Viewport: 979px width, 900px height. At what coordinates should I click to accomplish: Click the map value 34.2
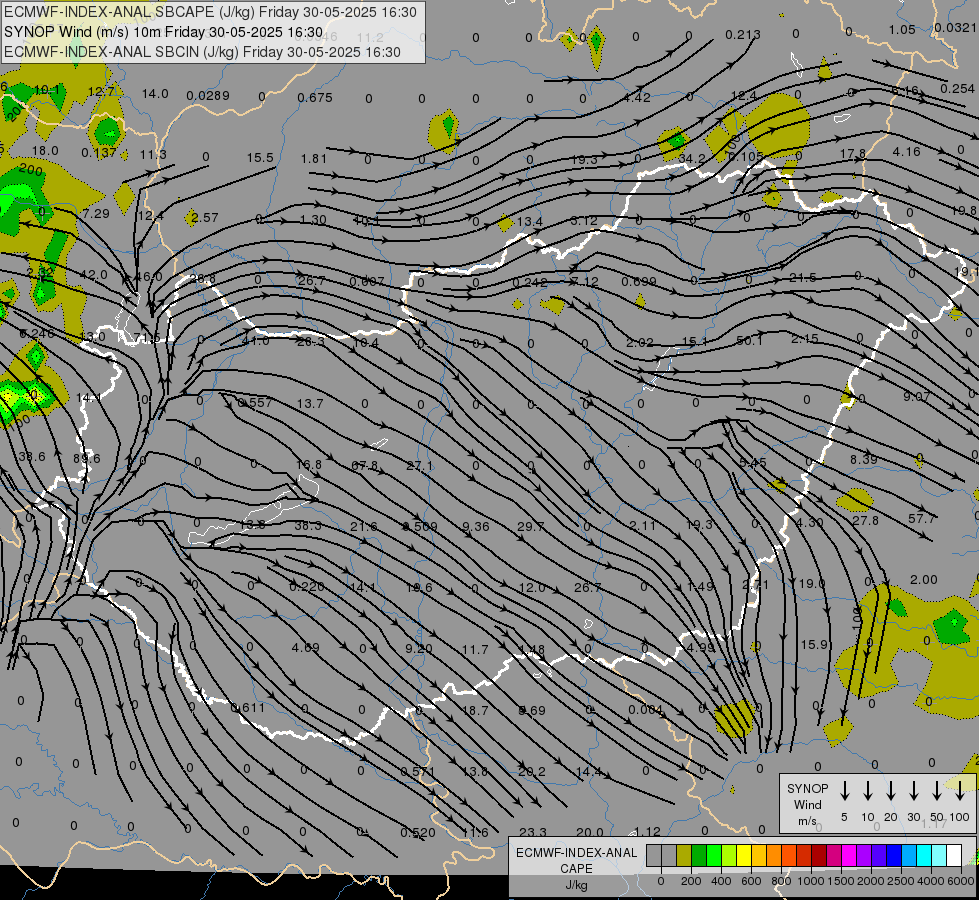pos(692,159)
